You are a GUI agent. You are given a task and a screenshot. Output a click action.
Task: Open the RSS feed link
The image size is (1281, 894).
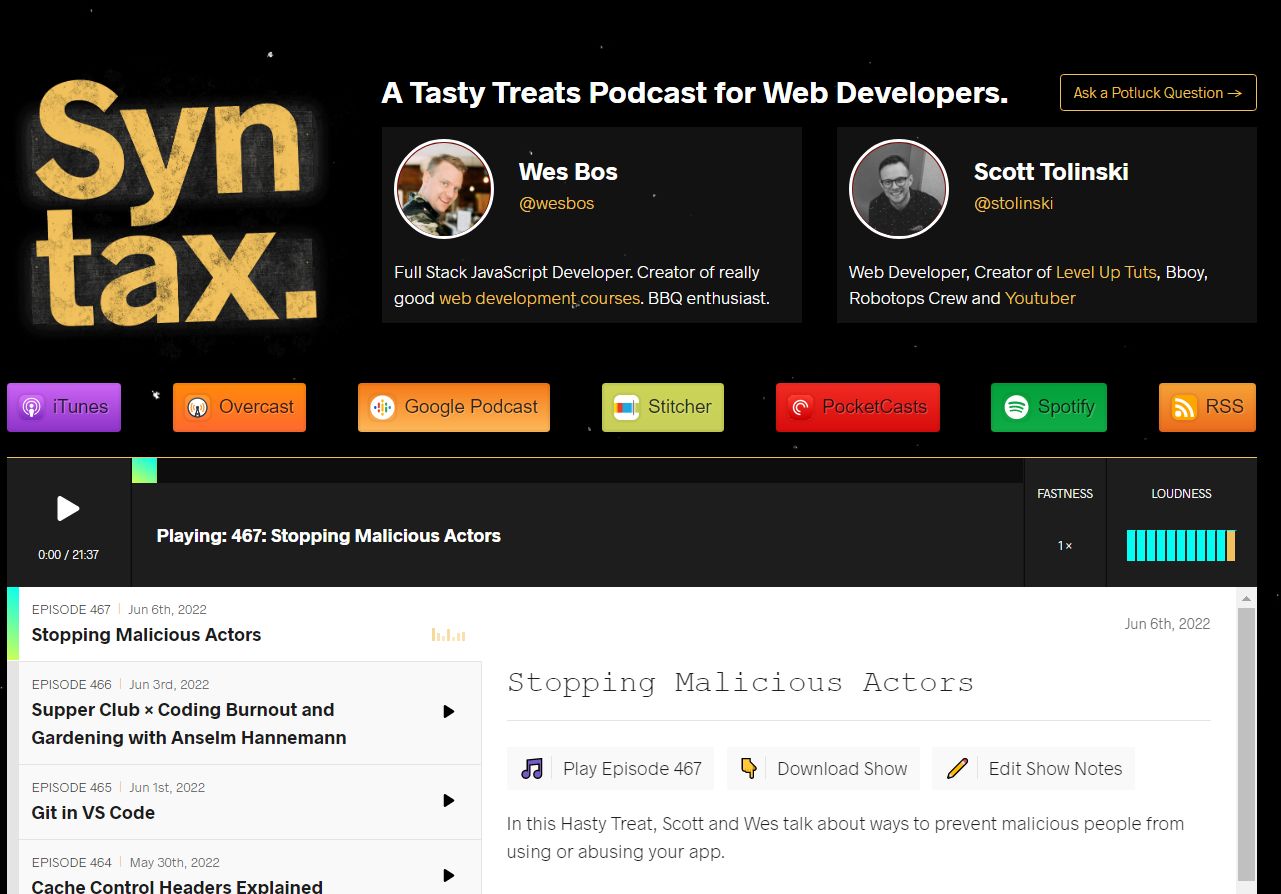coord(1207,407)
